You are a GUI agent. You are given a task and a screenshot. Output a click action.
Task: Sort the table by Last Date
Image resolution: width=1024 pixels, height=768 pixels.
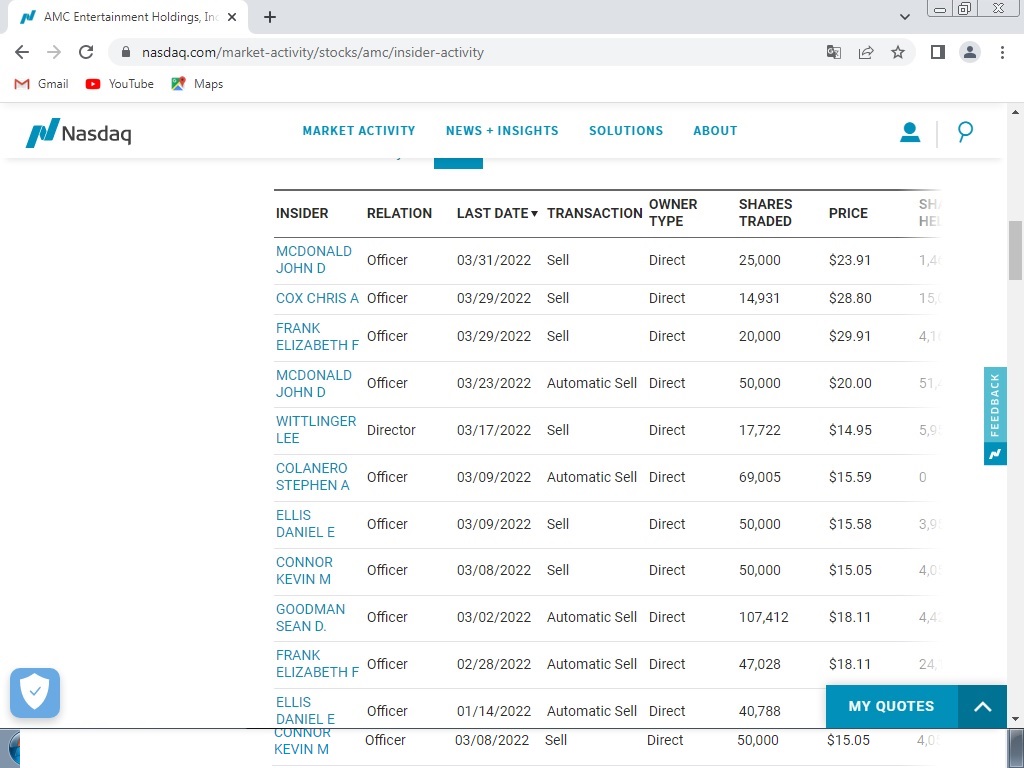[497, 213]
